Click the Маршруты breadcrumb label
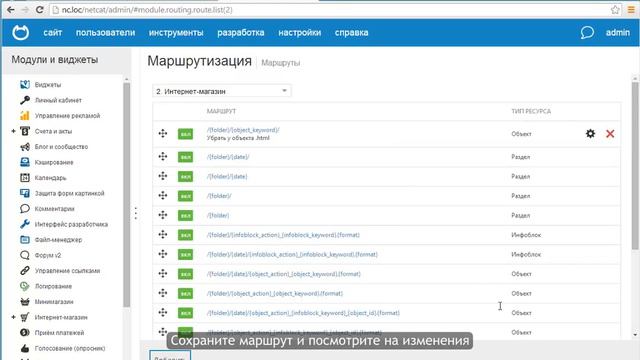The height and width of the screenshot is (360, 640). (280, 63)
